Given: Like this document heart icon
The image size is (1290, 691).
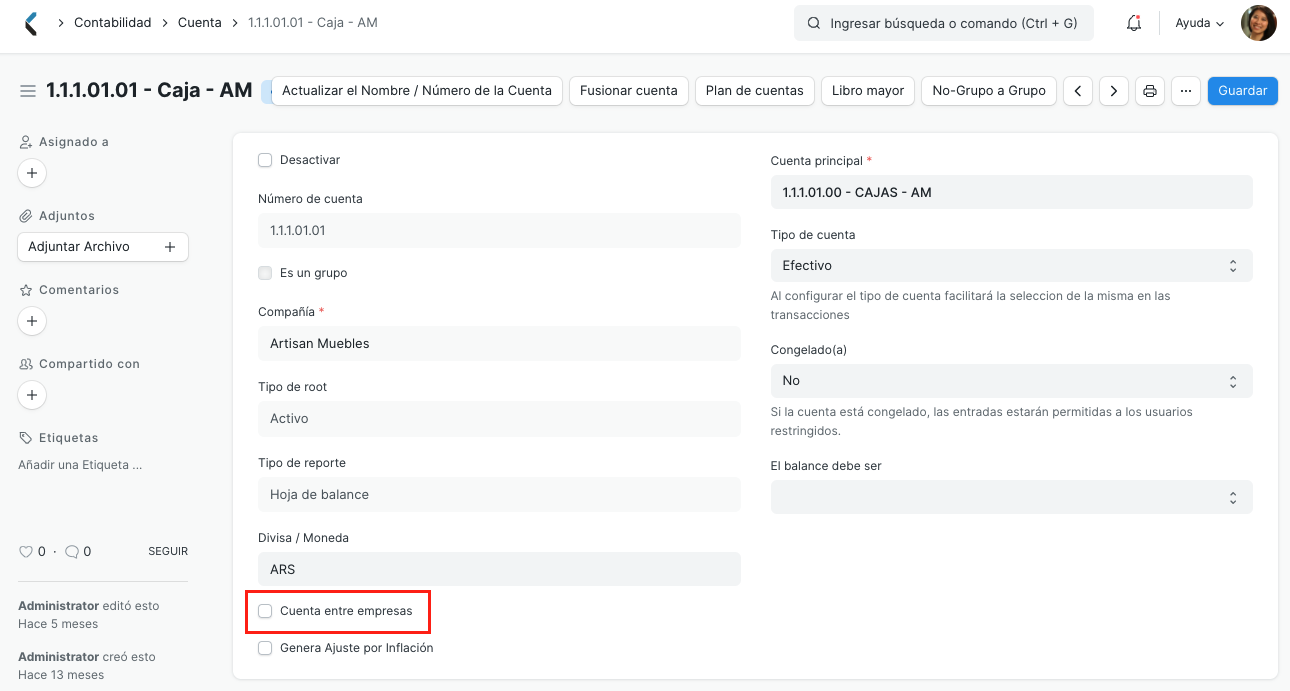Looking at the screenshot, I should tap(26, 551).
